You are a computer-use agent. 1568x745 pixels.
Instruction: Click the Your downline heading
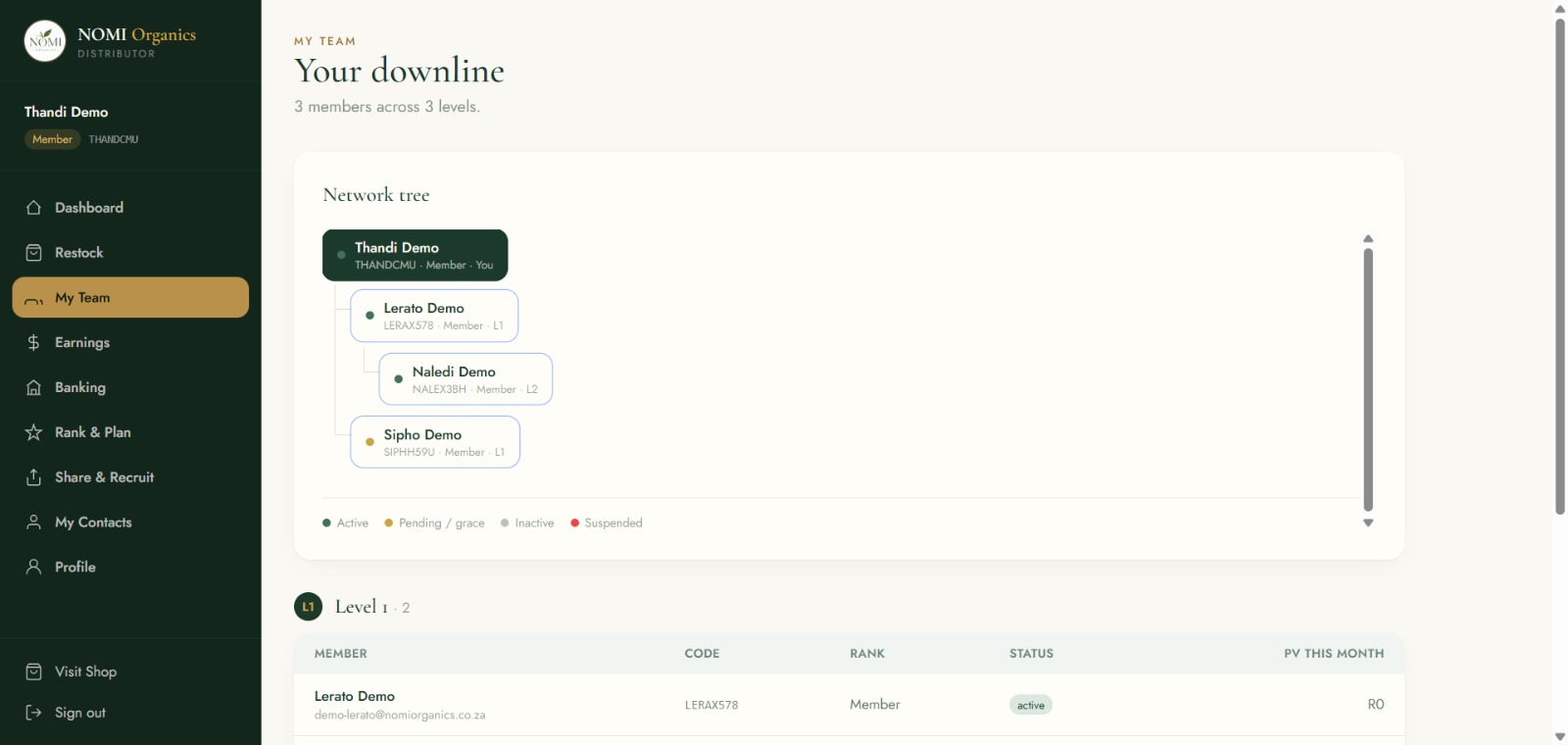pyautogui.click(x=400, y=71)
